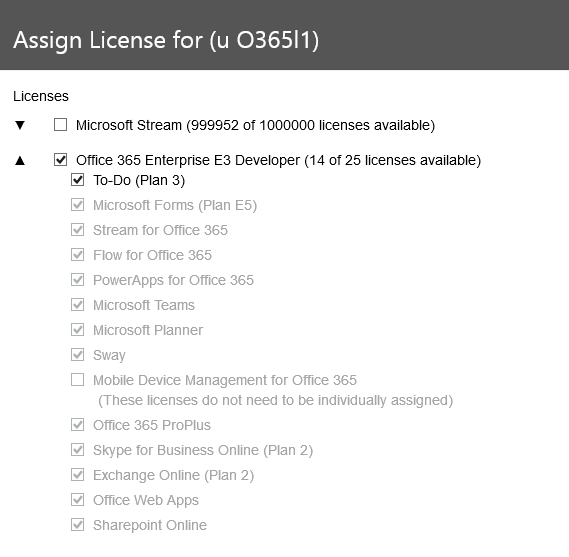Toggle the Office 365 ProPlus checkbox
Screen dimensions: 569x557
(77, 425)
